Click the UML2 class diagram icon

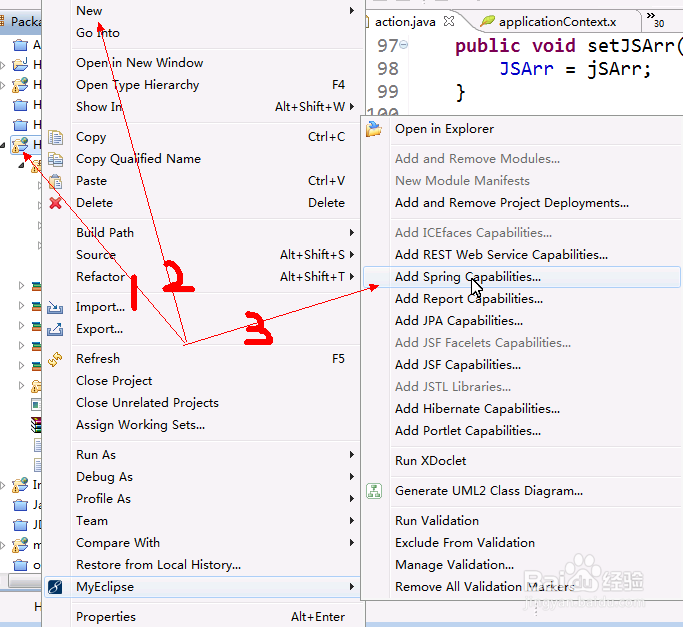click(374, 491)
